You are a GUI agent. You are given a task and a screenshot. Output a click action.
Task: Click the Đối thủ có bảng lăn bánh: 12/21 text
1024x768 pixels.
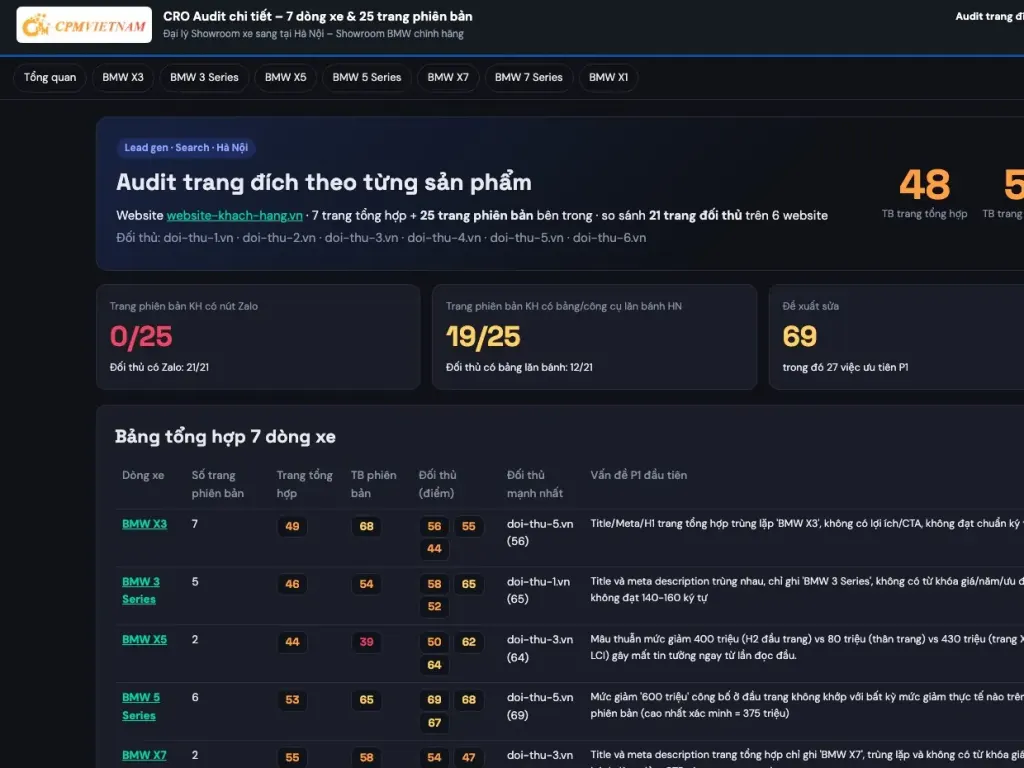click(x=519, y=367)
